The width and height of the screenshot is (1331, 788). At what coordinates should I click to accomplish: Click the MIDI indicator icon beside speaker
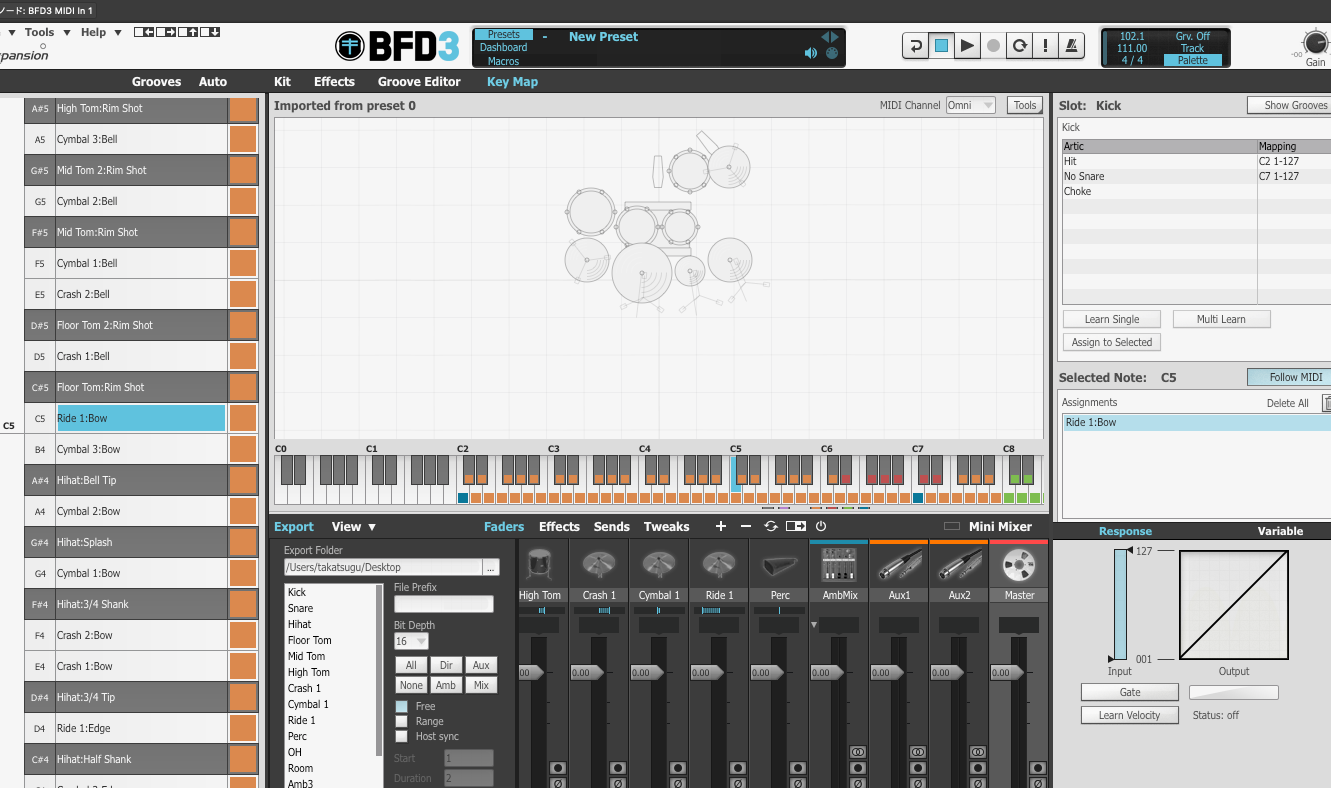(x=831, y=53)
